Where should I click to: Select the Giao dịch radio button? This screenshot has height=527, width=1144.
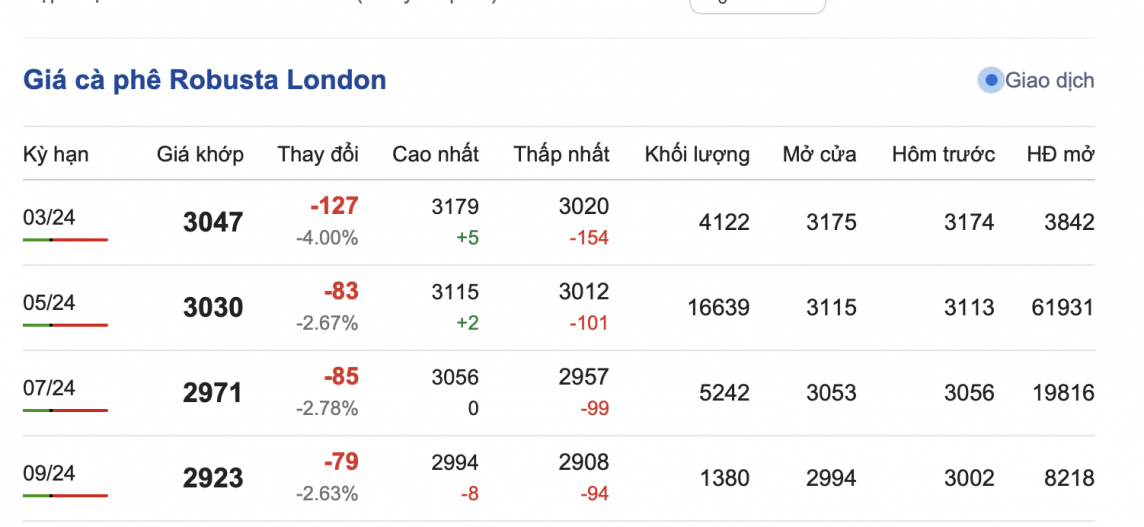pos(990,81)
